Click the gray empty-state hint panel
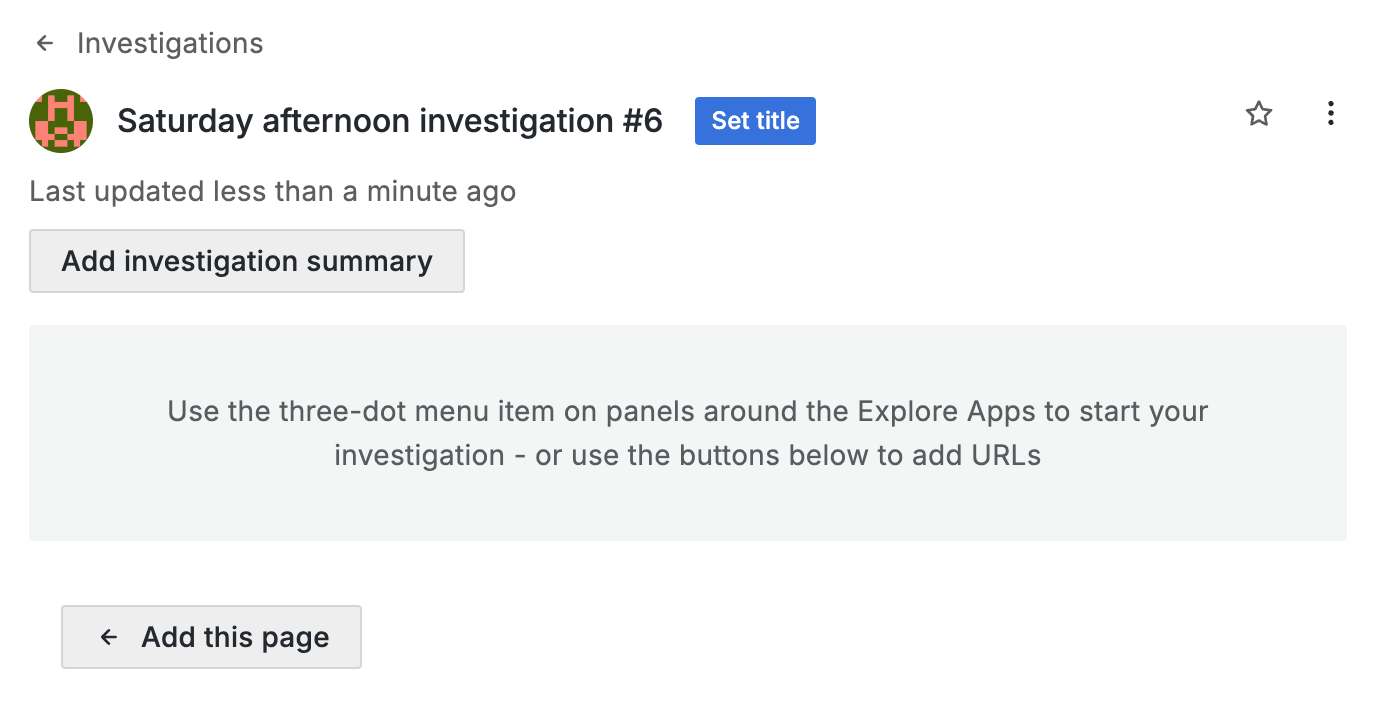The height and width of the screenshot is (711, 1386). (688, 500)
